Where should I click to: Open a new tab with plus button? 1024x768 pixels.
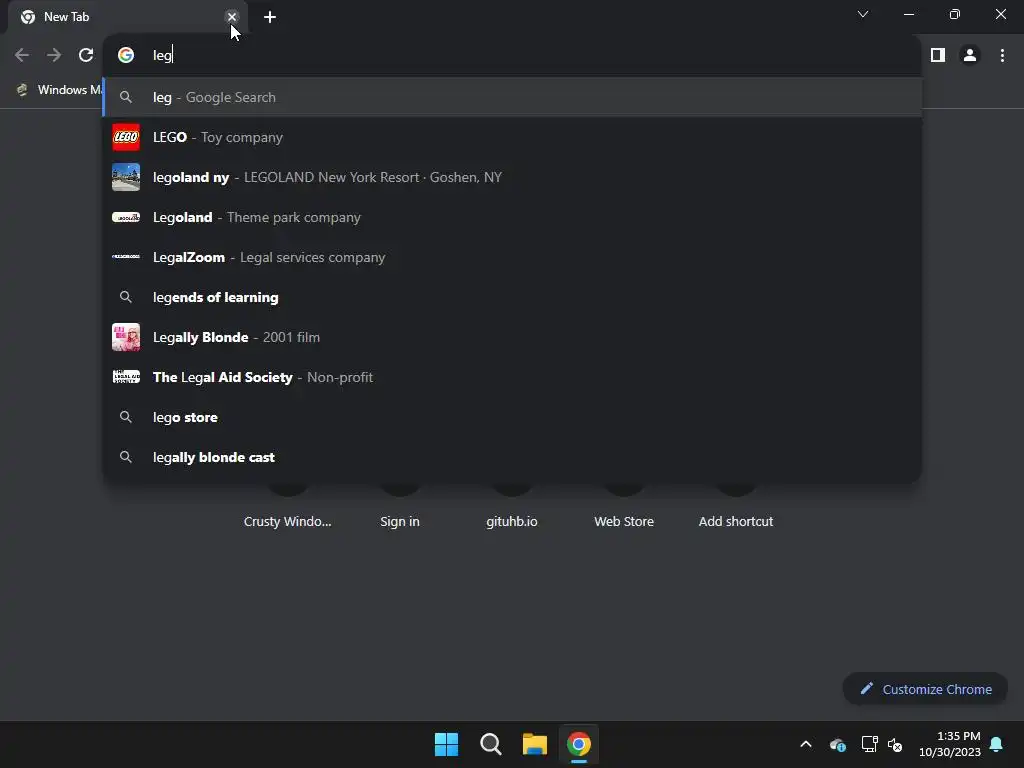pyautogui.click(x=270, y=17)
